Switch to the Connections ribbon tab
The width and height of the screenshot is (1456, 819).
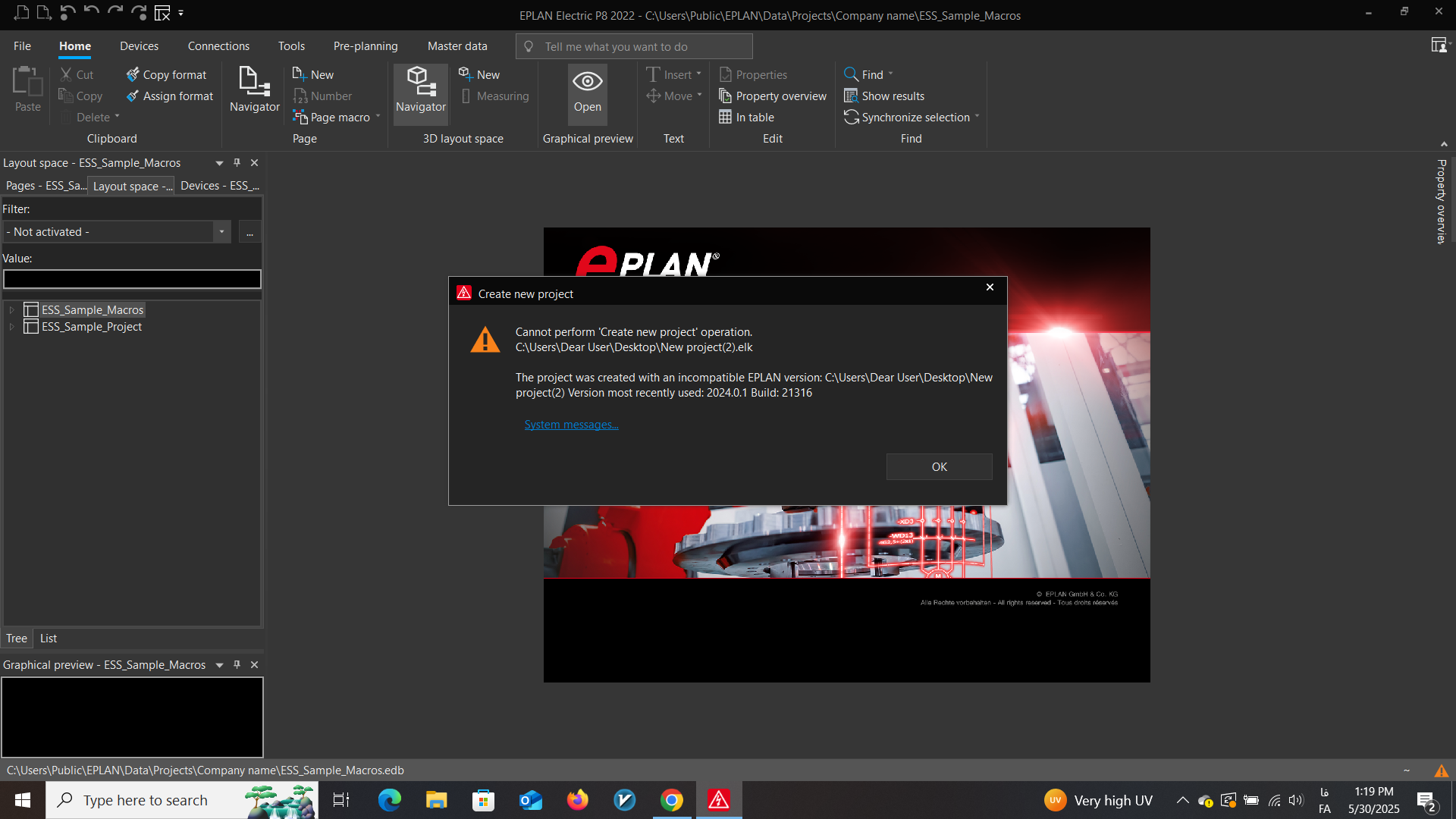pos(218,46)
